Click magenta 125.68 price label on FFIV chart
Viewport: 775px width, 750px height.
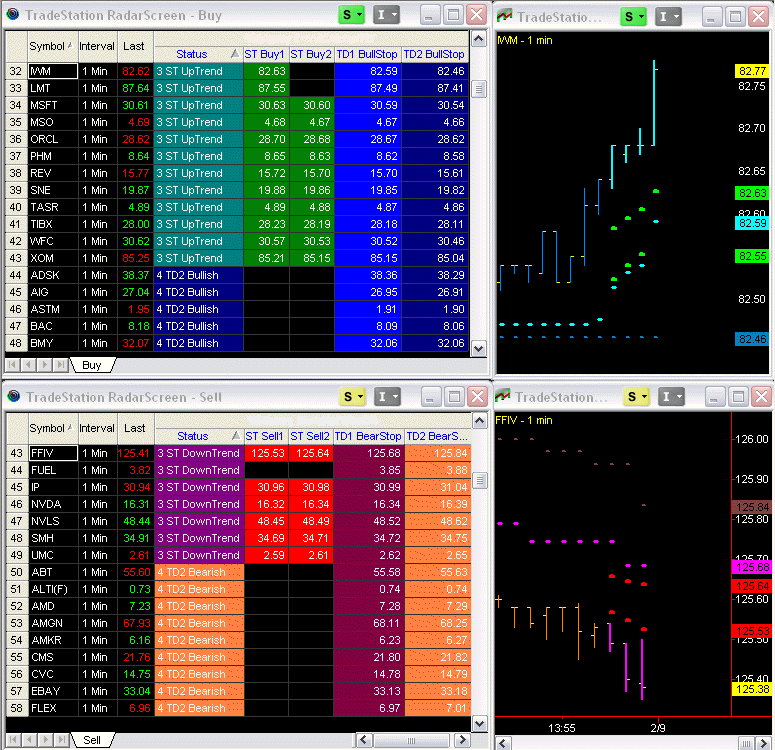tap(752, 567)
